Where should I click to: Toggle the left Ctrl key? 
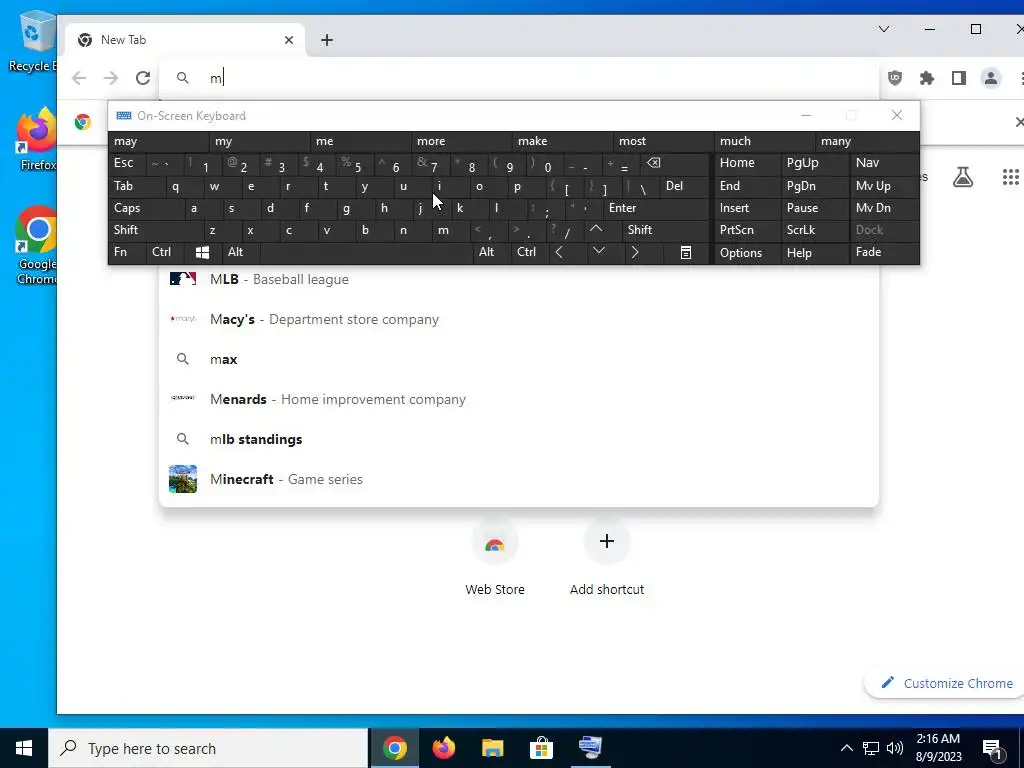pyautogui.click(x=165, y=252)
